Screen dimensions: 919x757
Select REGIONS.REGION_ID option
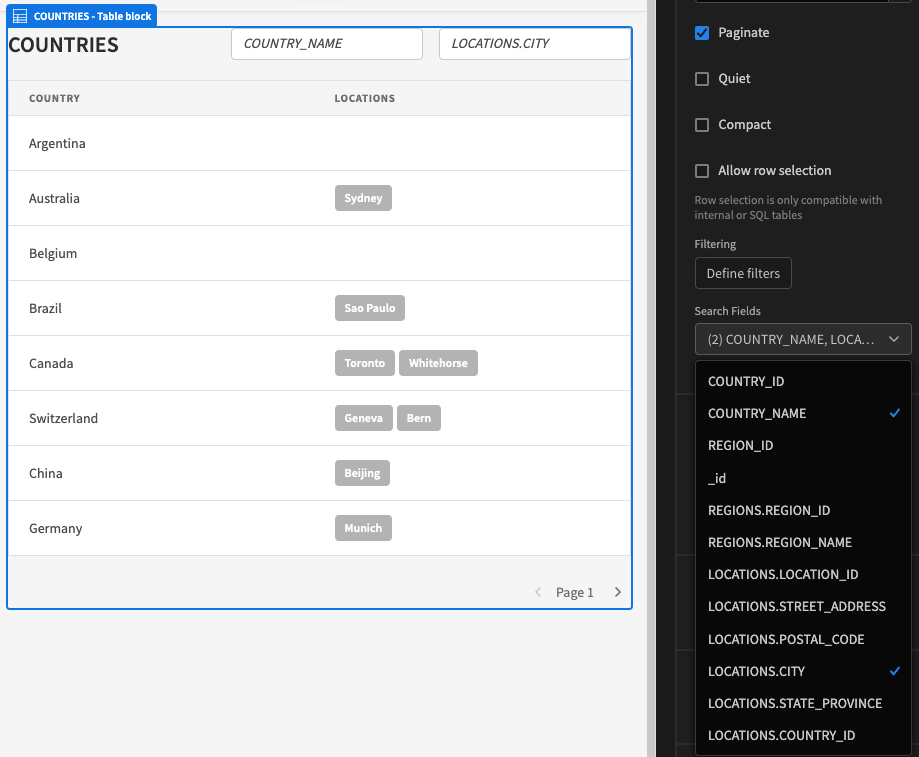pyautogui.click(x=803, y=510)
